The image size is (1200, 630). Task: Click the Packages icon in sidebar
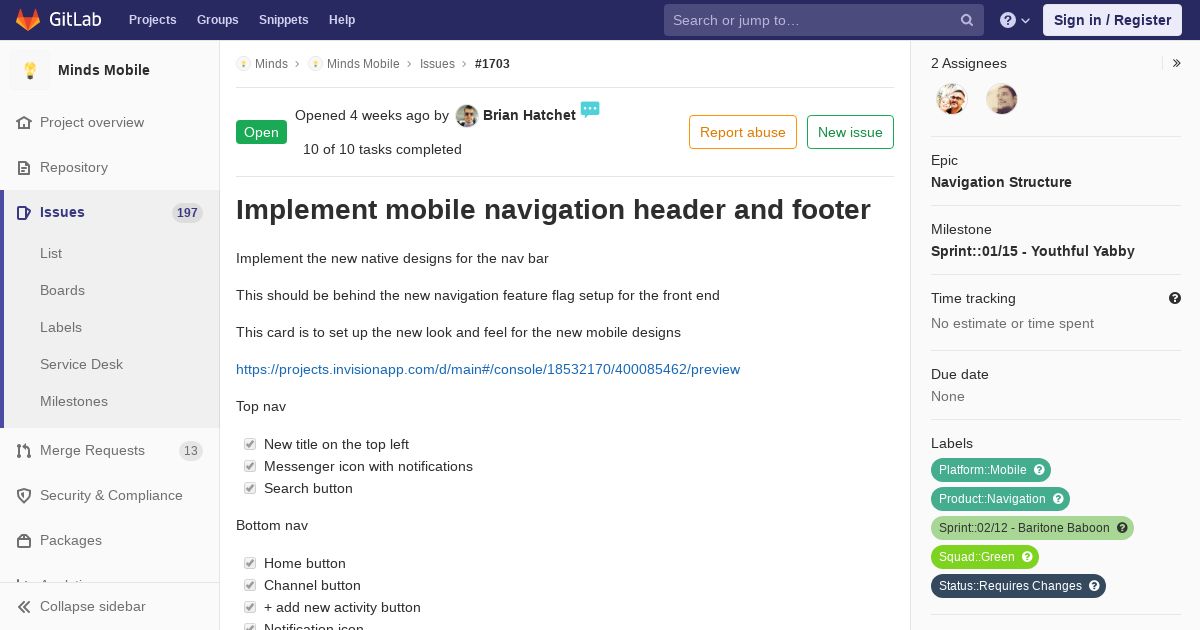point(24,540)
